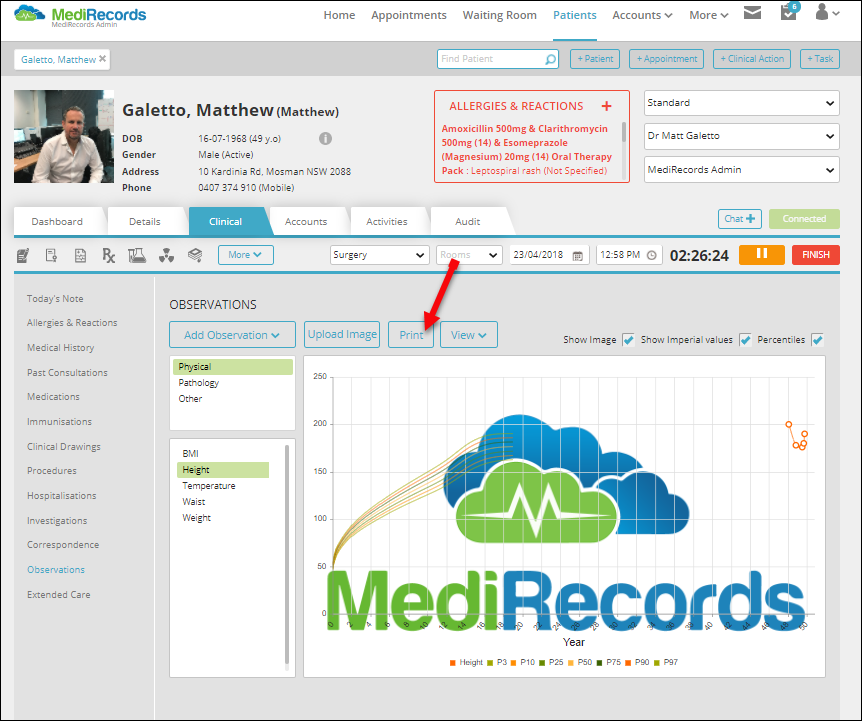
Task: Switch to the Activities tab
Action: [x=386, y=221]
